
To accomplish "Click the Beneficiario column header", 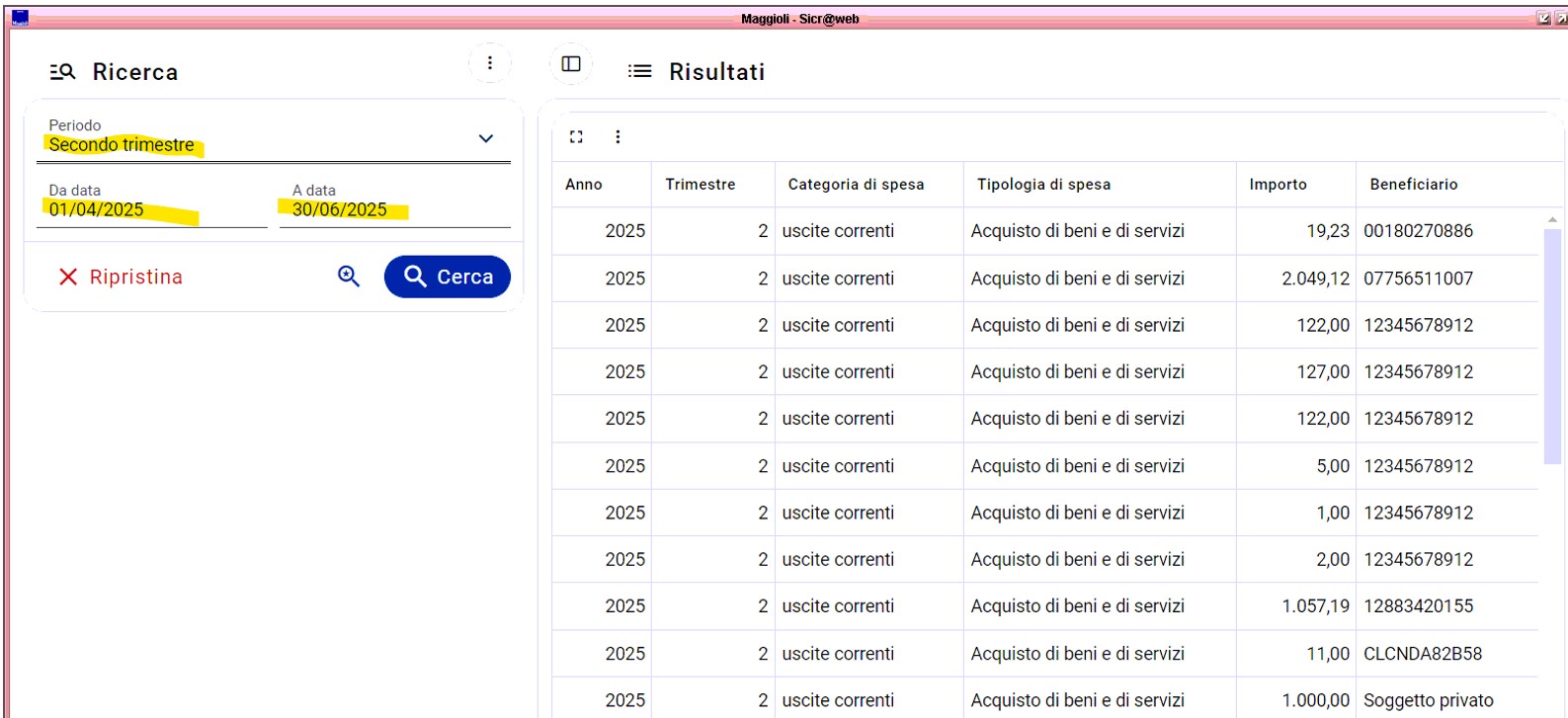I will 1413,185.
